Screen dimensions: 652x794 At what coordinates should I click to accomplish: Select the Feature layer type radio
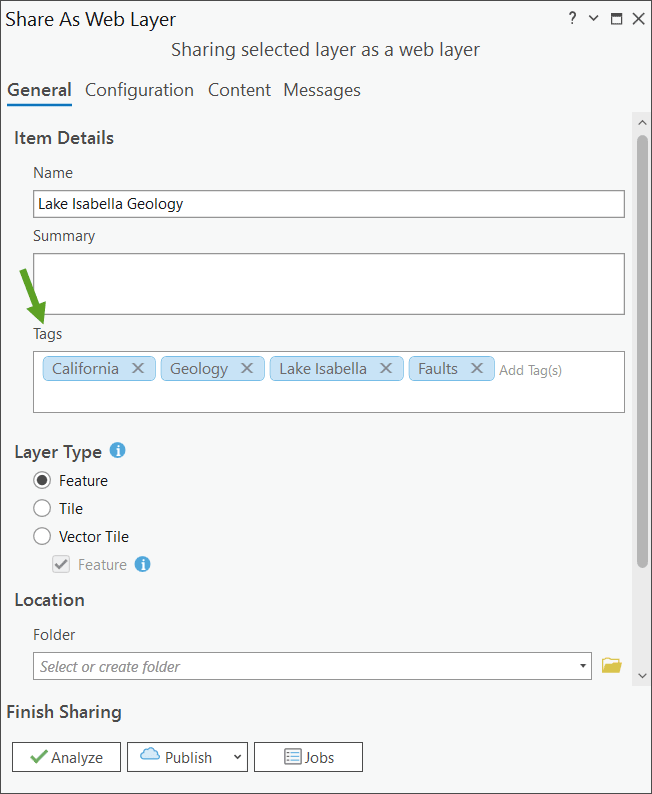click(x=42, y=480)
